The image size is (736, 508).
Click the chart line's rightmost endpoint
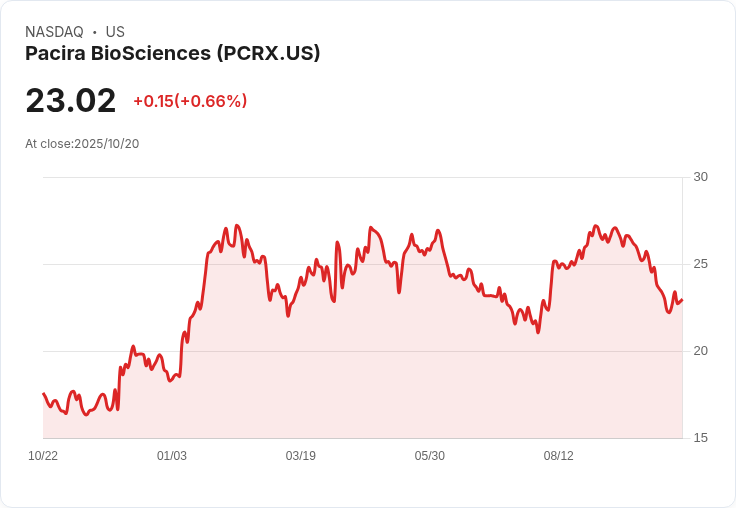pos(682,300)
